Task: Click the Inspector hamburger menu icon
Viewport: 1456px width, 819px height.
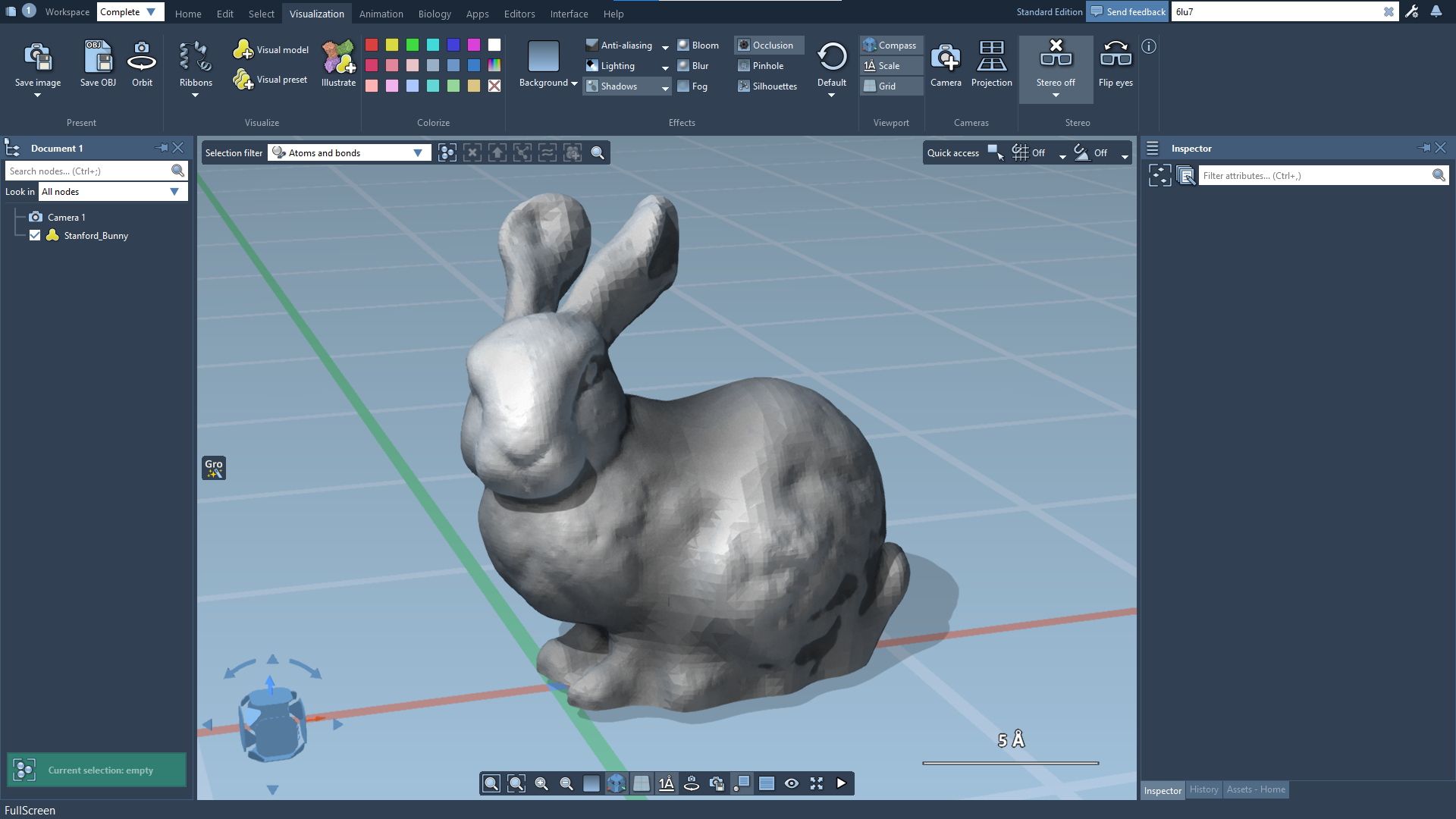Action: tap(1153, 148)
